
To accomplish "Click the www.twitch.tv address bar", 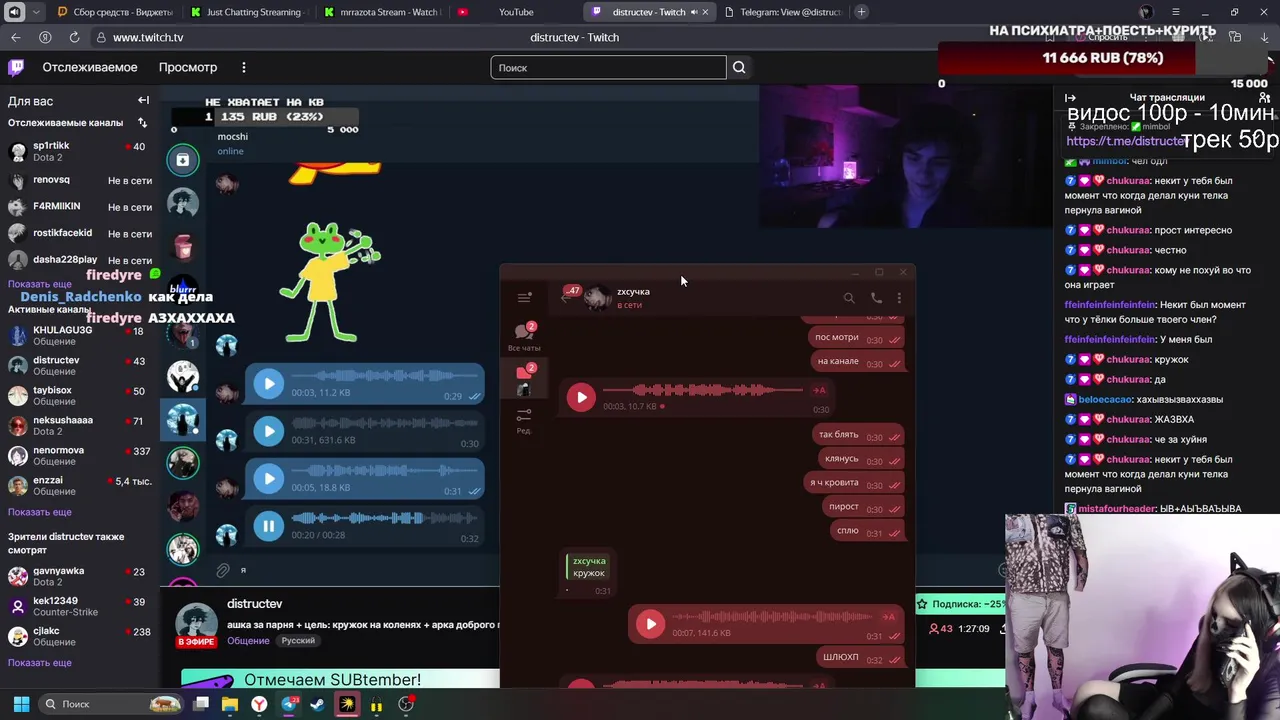I will pos(148,37).
